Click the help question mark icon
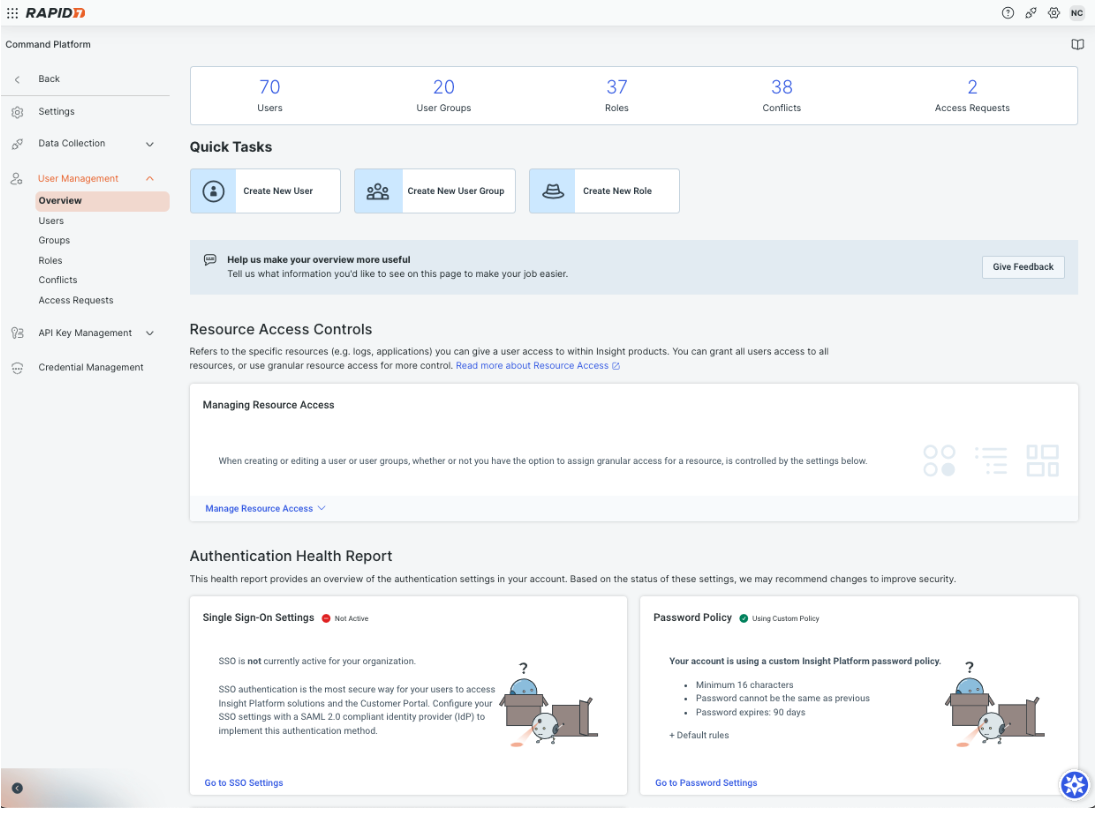 click(x=1007, y=13)
